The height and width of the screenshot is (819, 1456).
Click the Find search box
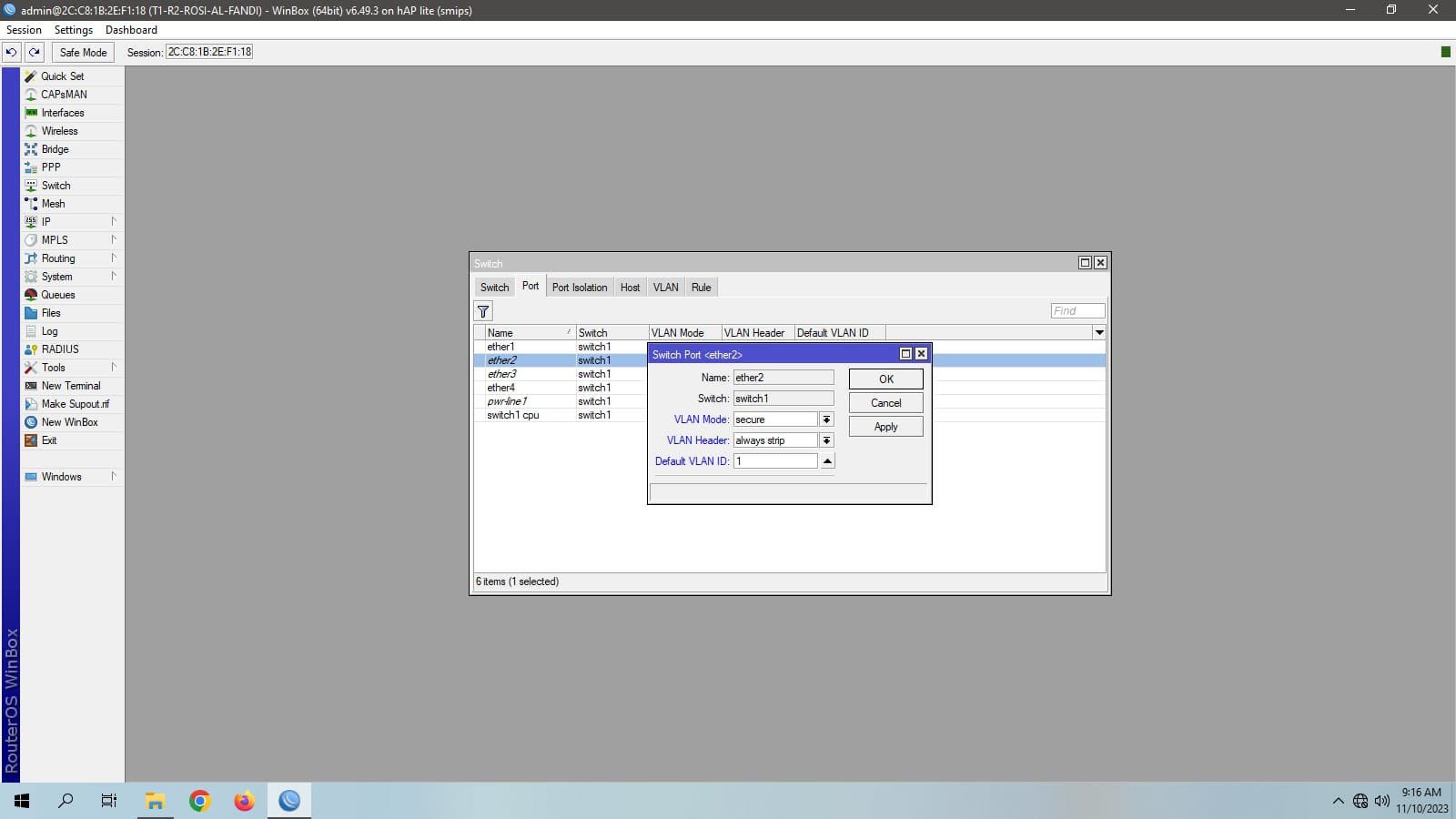pyautogui.click(x=1077, y=311)
